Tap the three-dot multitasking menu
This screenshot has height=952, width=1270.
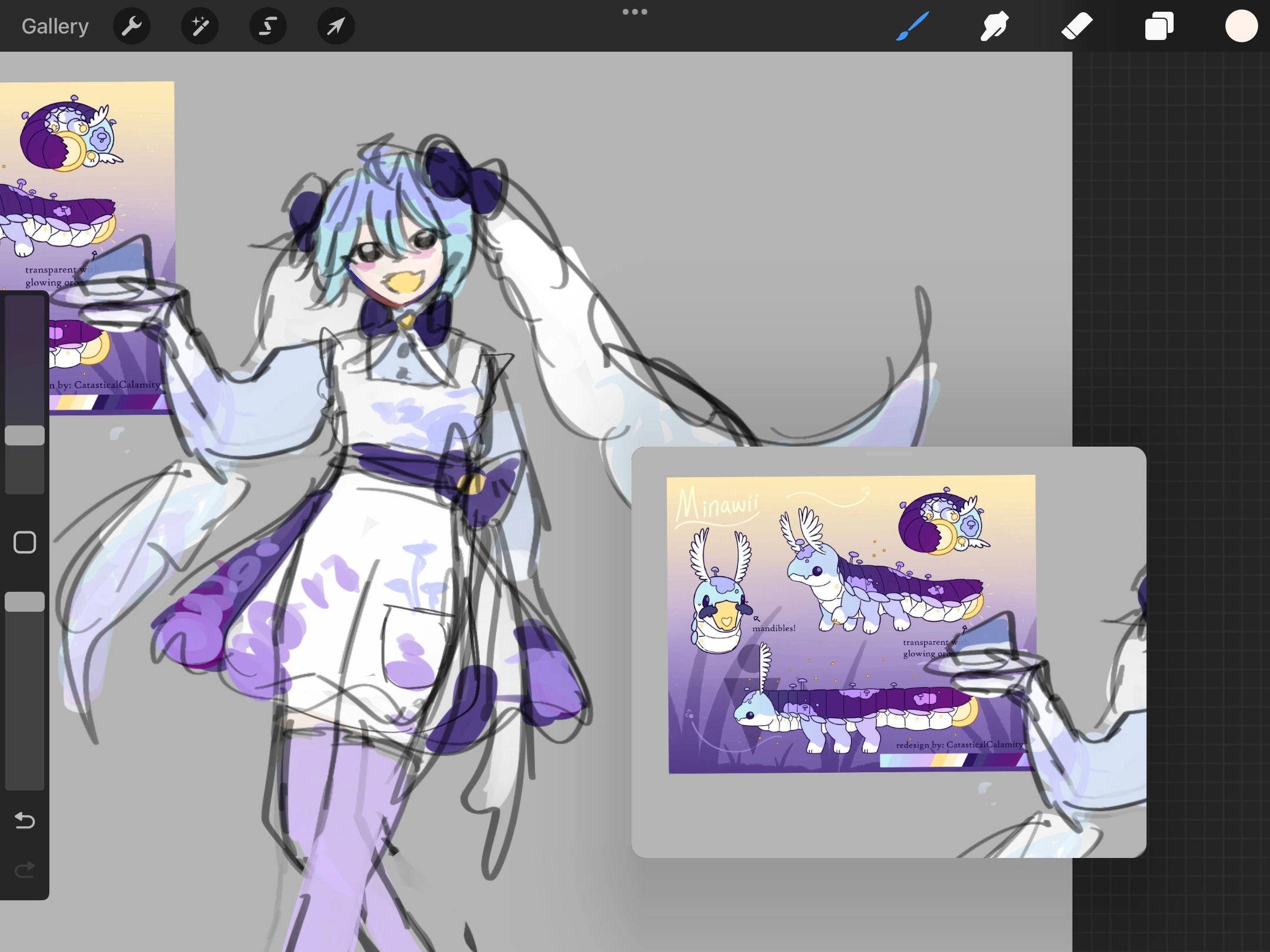point(635,12)
